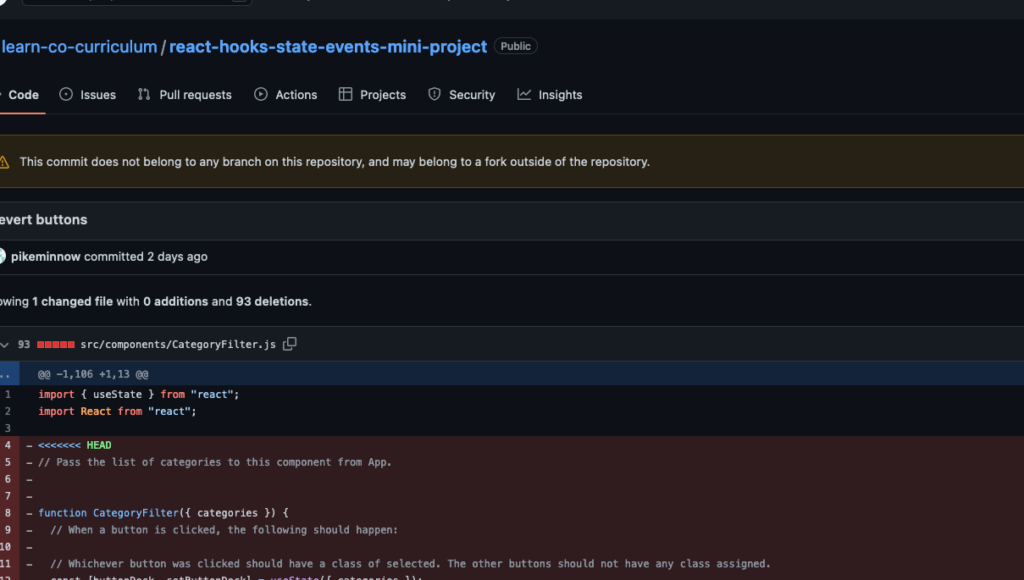Screen dimensions: 1024x580
Task: Click the Public visibility badge
Action: tap(515, 46)
